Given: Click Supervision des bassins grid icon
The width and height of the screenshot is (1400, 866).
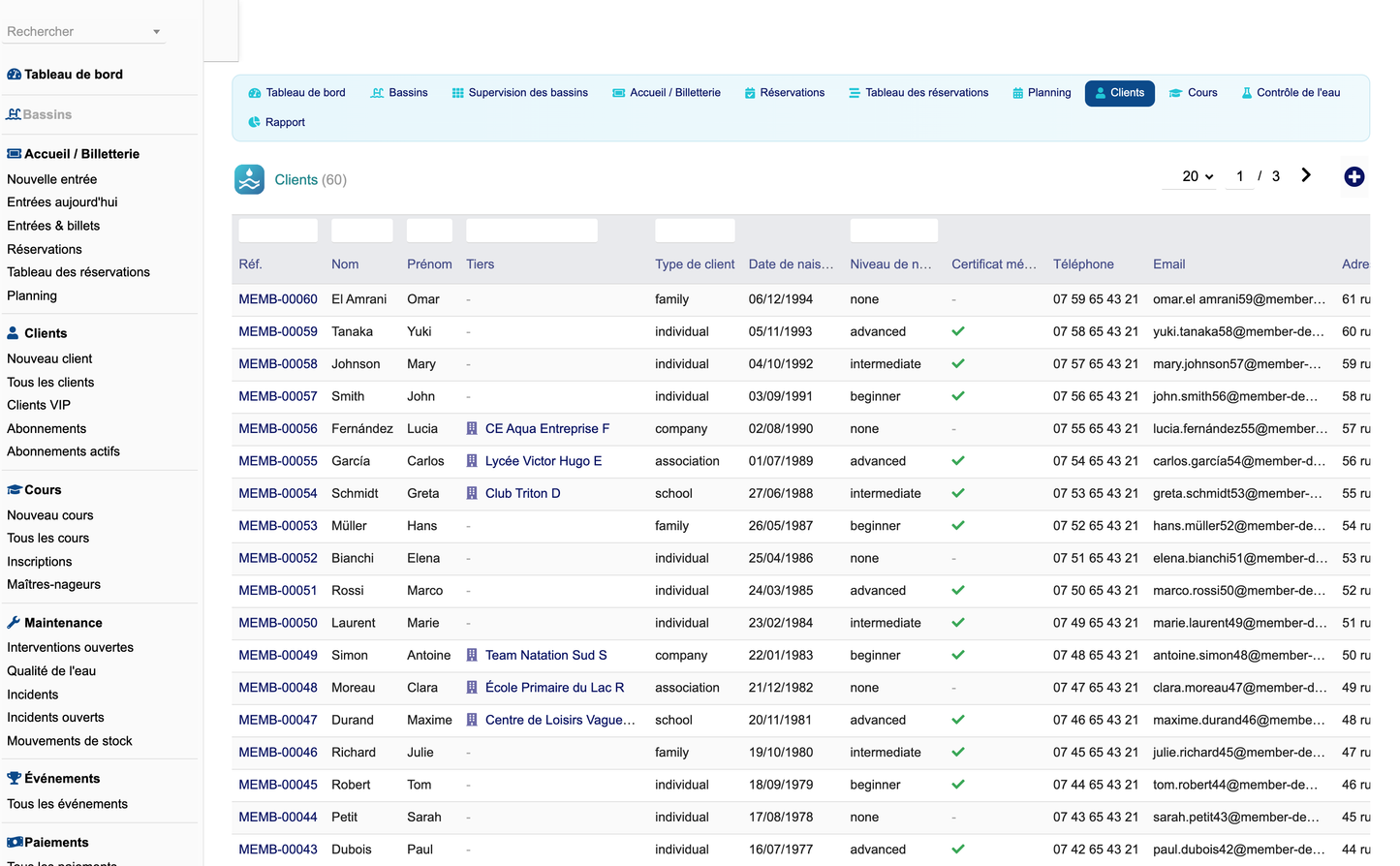Looking at the screenshot, I should (x=457, y=93).
